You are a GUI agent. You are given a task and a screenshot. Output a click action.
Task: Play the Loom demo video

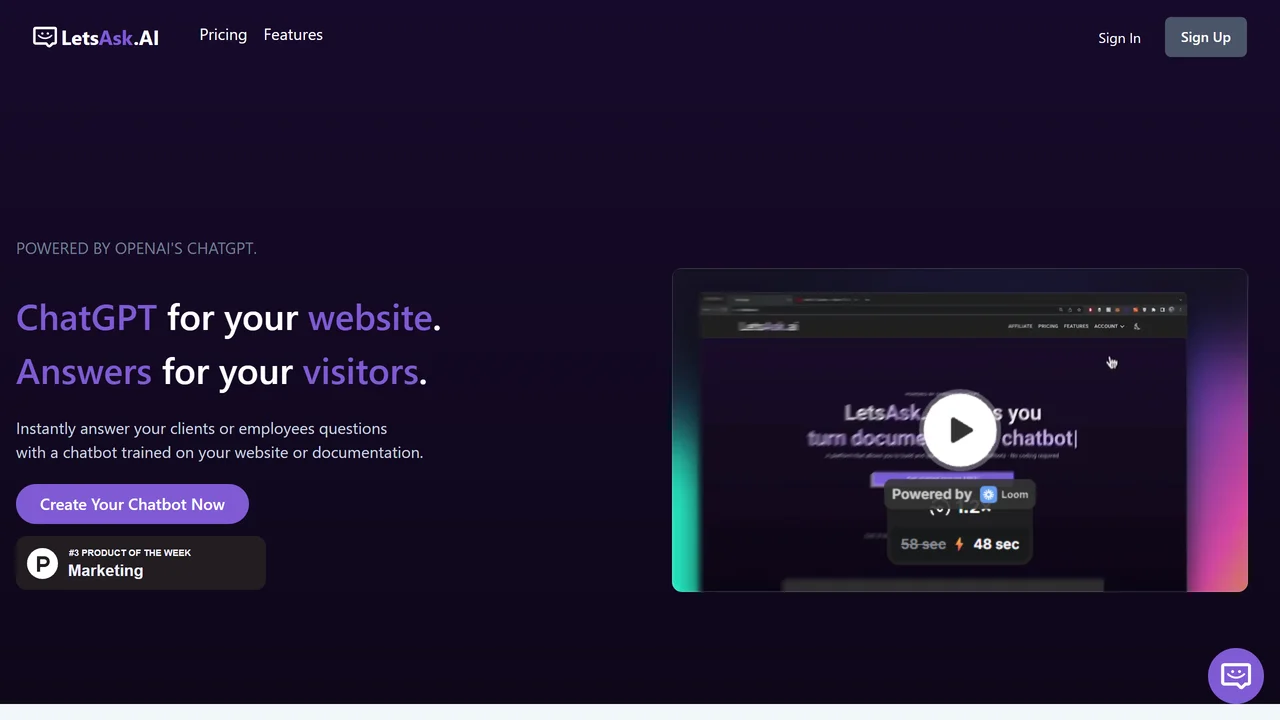pyautogui.click(x=960, y=430)
